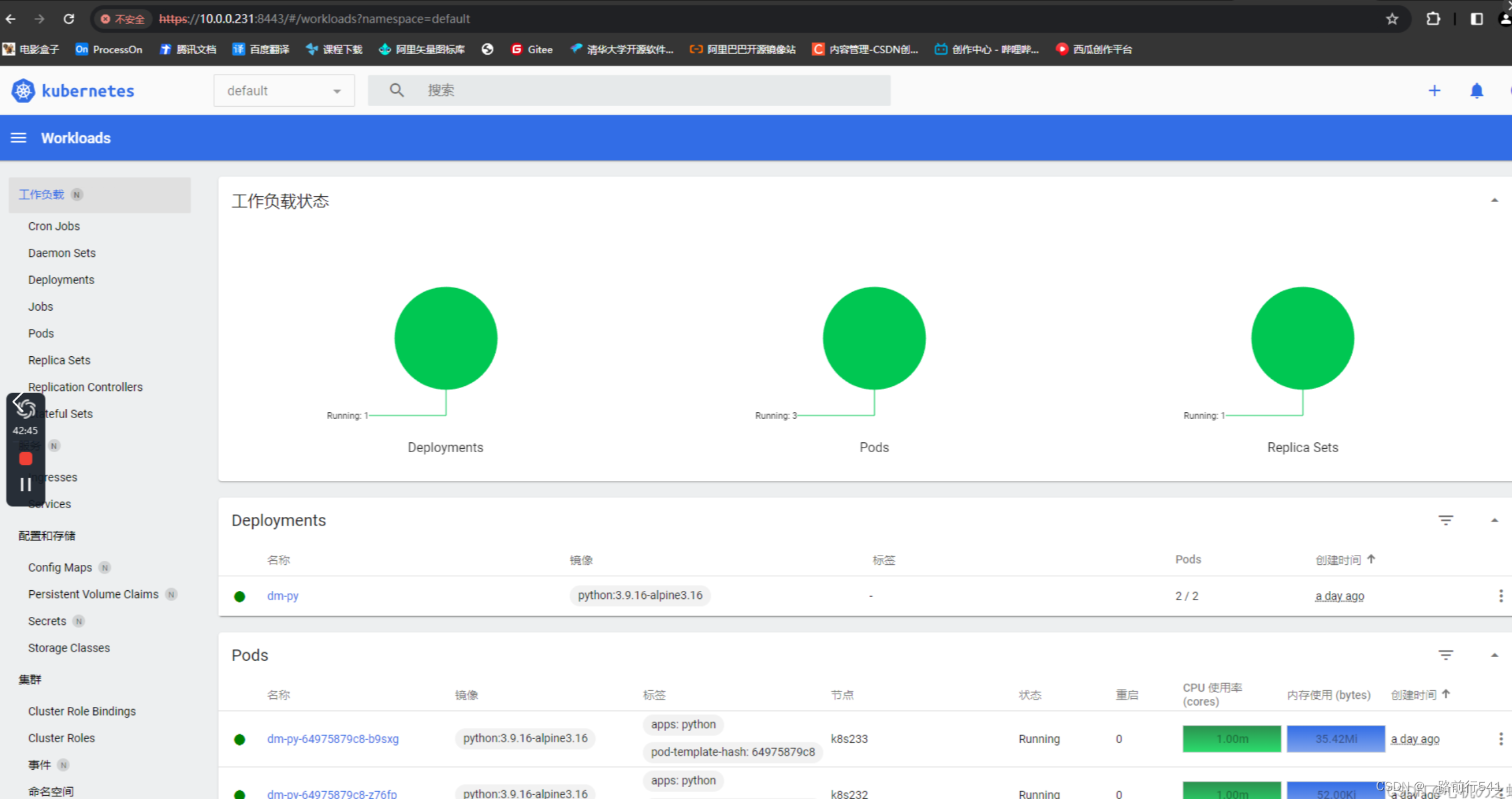Collapse the 工作负载状态 card

(x=1494, y=200)
